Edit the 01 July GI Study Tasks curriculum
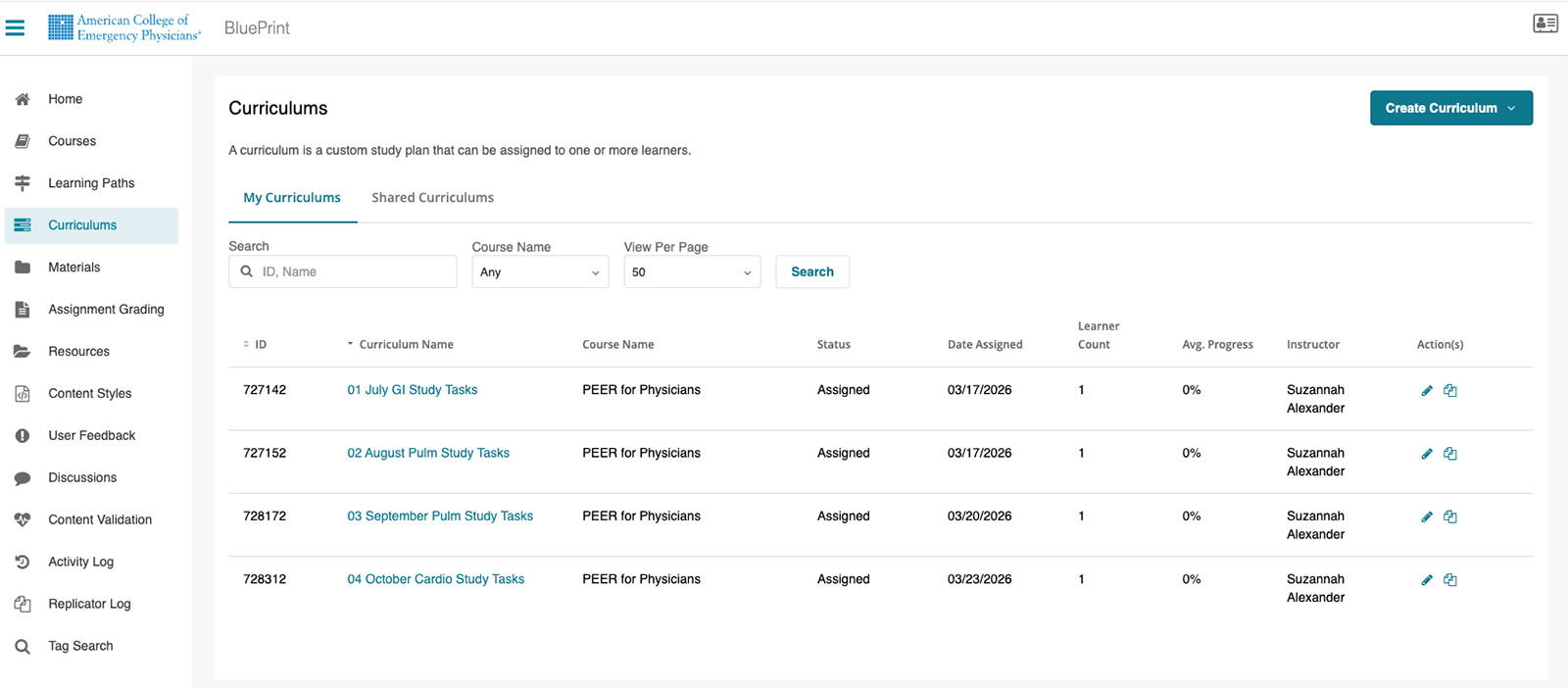Screen dimensions: 1568x688 pos(1427,391)
